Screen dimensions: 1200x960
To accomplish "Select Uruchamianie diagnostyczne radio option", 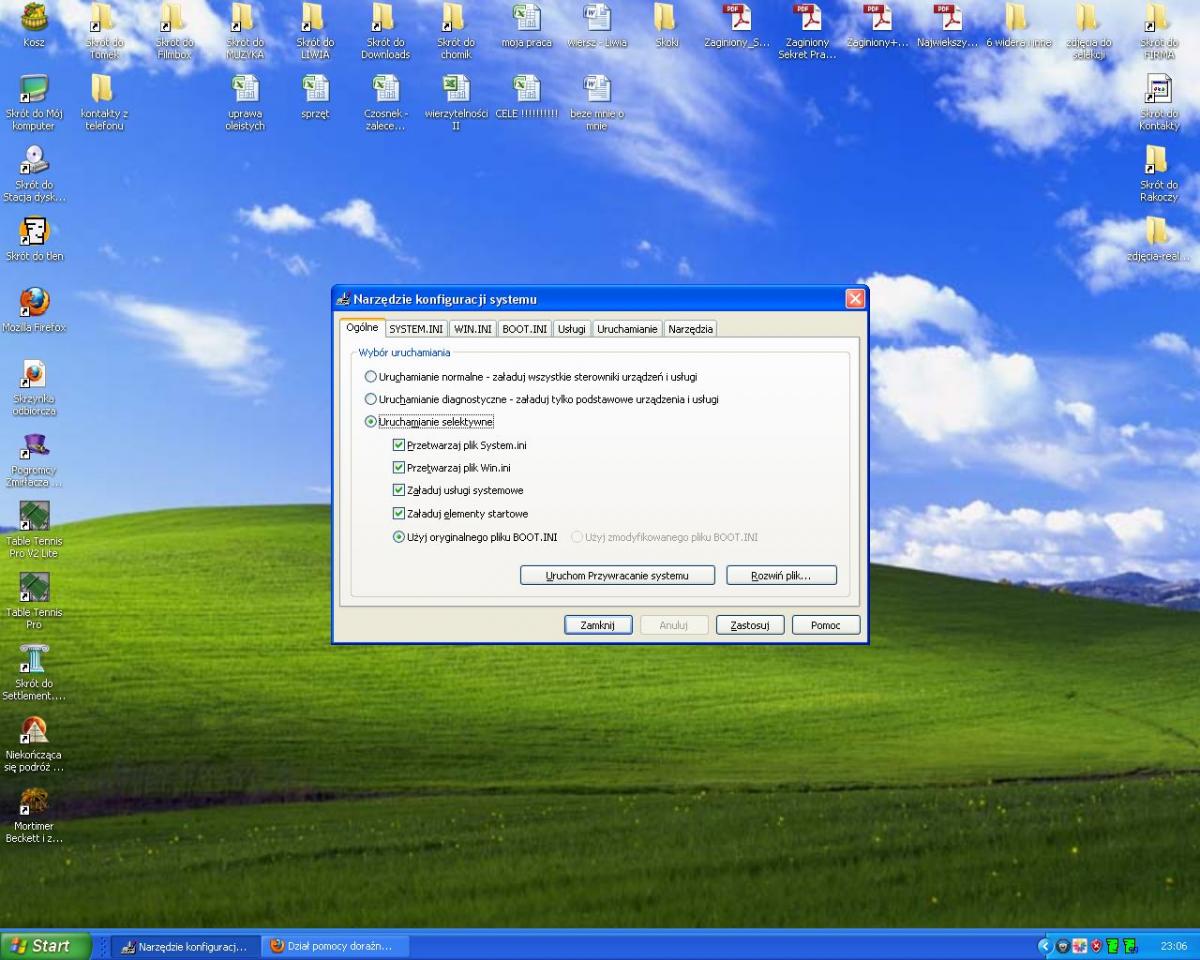I will tap(371, 399).
